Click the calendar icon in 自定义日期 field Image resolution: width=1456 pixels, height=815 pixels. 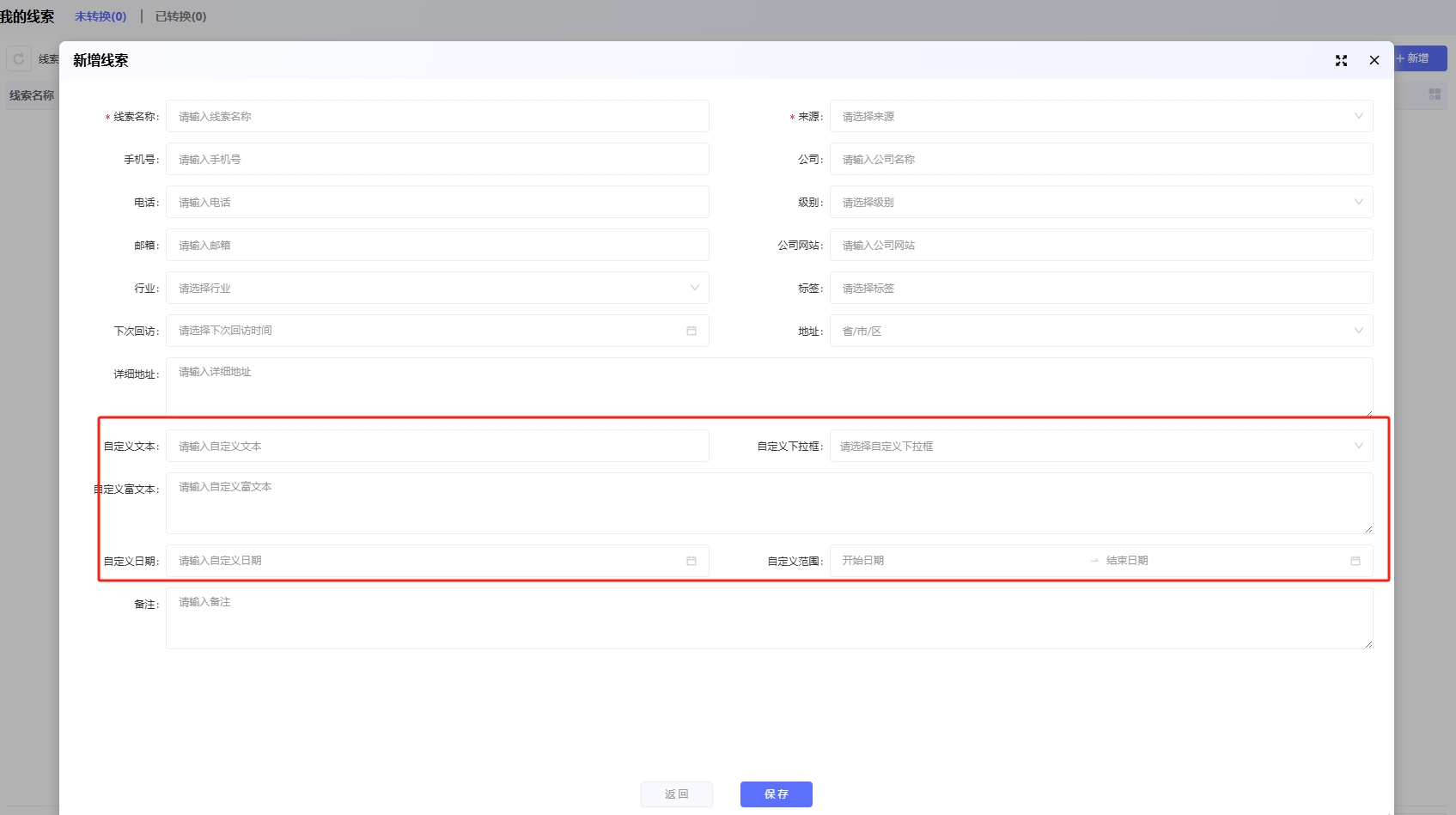coord(691,561)
